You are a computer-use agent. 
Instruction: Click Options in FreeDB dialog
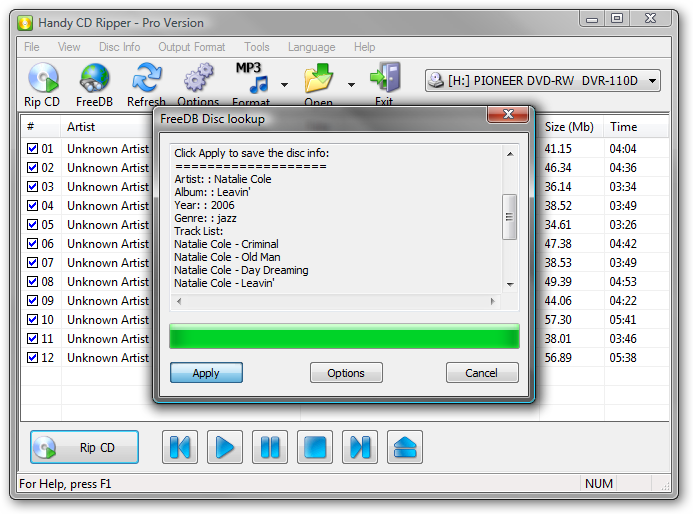pyautogui.click(x=346, y=373)
